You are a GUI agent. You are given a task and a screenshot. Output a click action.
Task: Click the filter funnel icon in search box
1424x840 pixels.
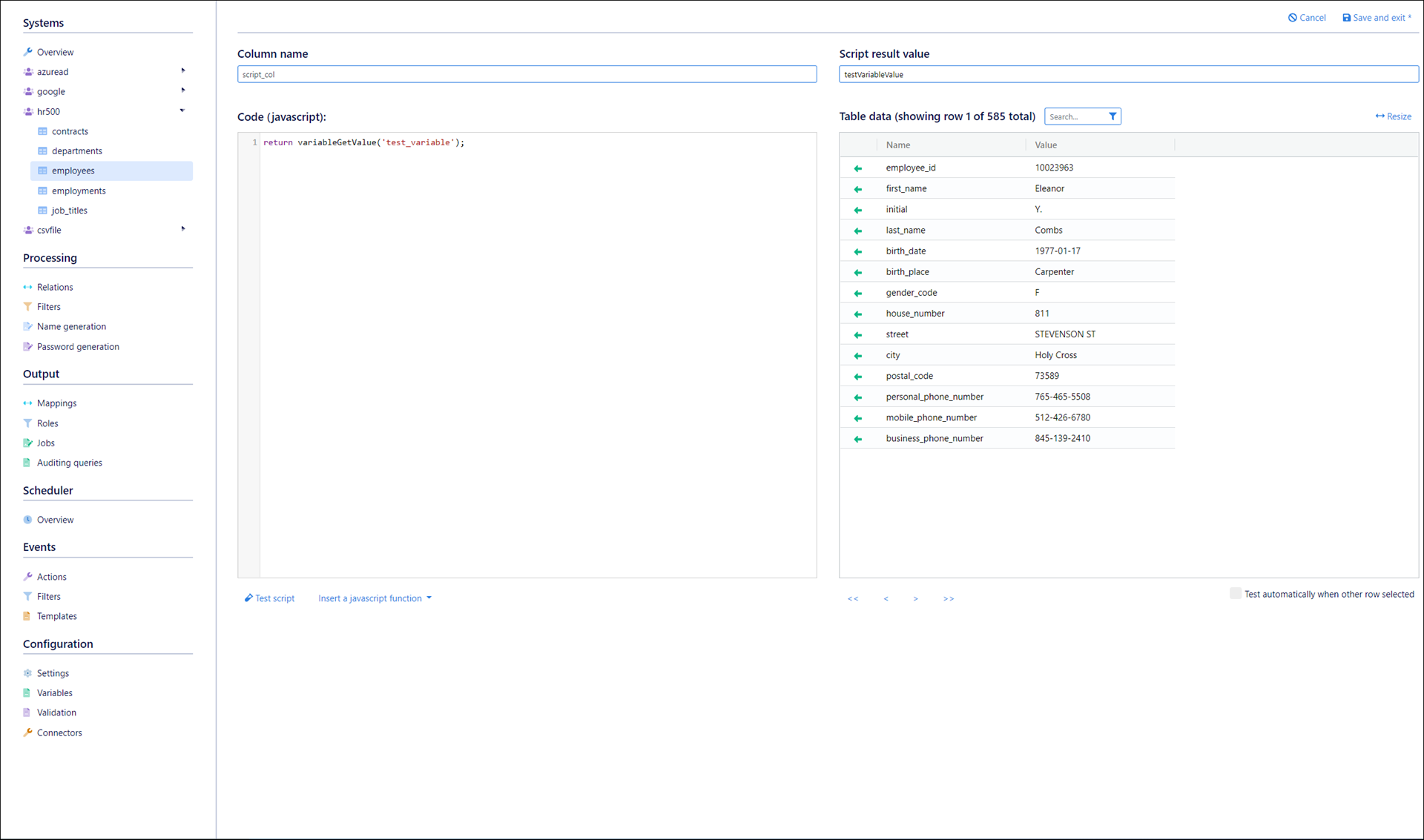tap(1112, 116)
